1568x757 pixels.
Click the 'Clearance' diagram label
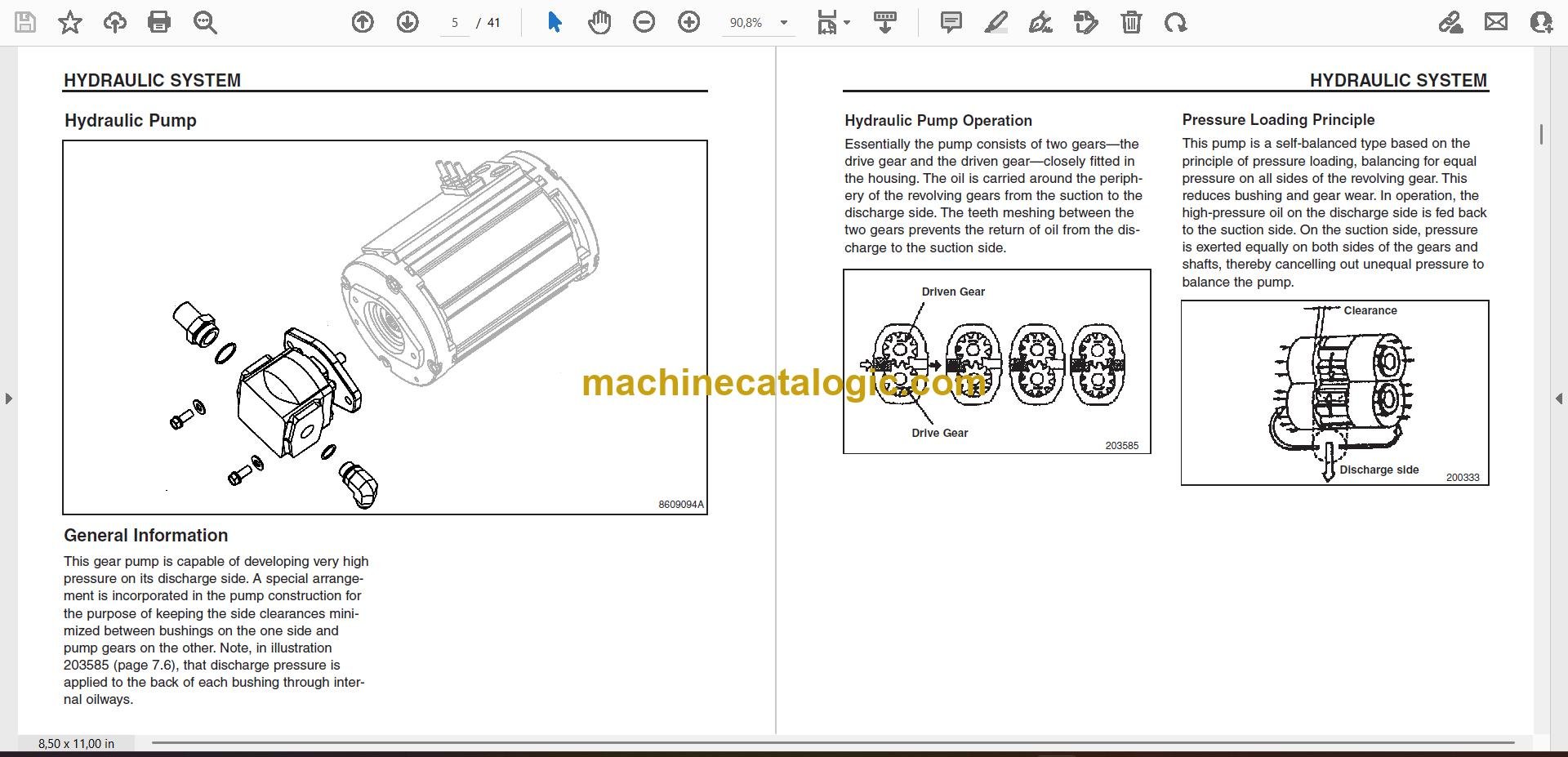pos(1370,310)
